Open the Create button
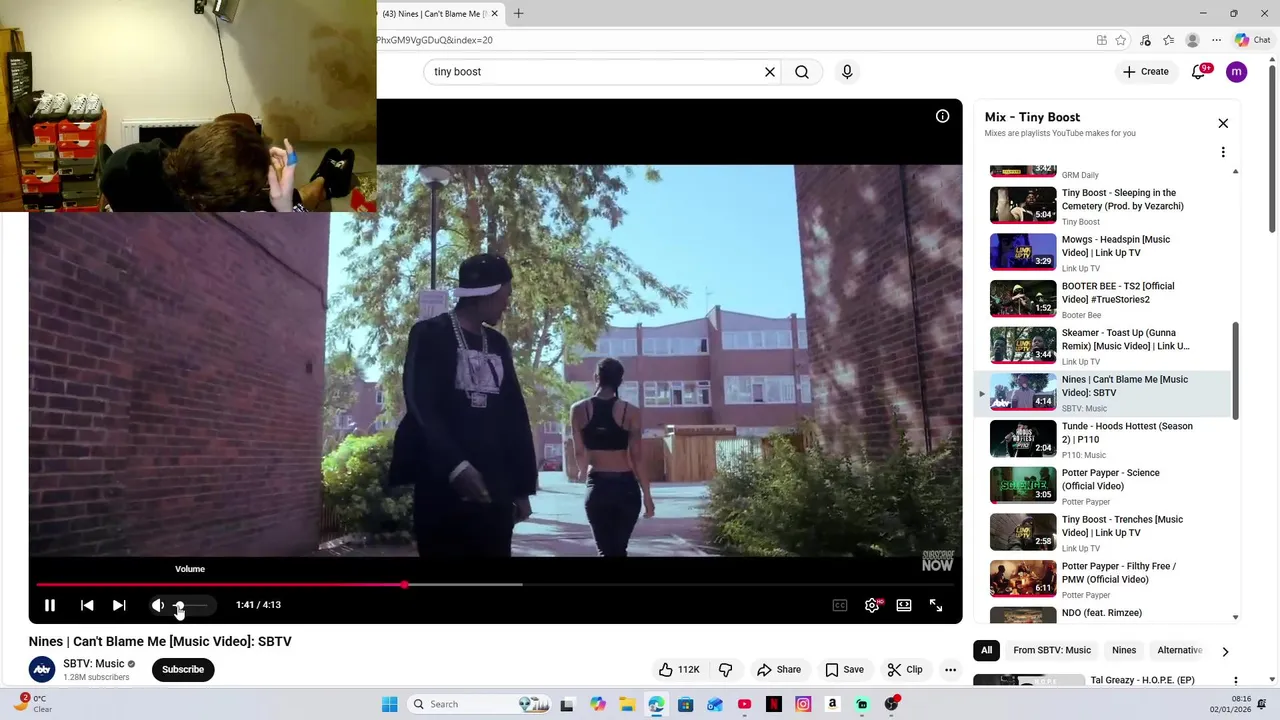 click(x=1145, y=72)
